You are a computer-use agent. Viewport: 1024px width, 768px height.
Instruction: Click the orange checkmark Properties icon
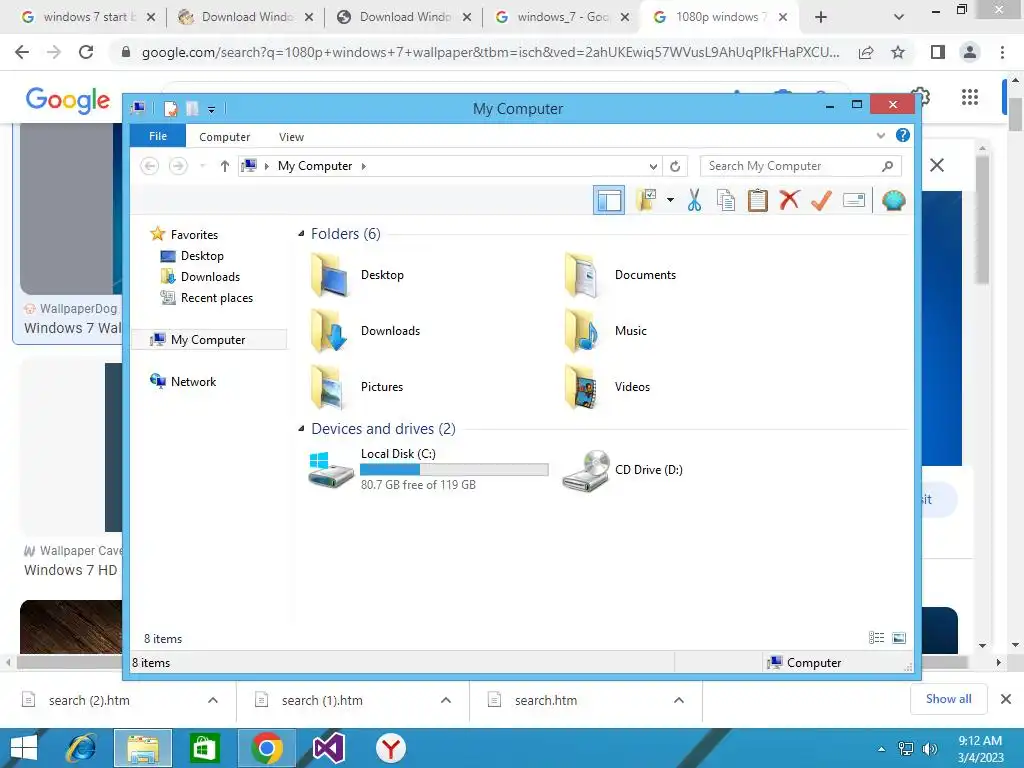(x=822, y=200)
